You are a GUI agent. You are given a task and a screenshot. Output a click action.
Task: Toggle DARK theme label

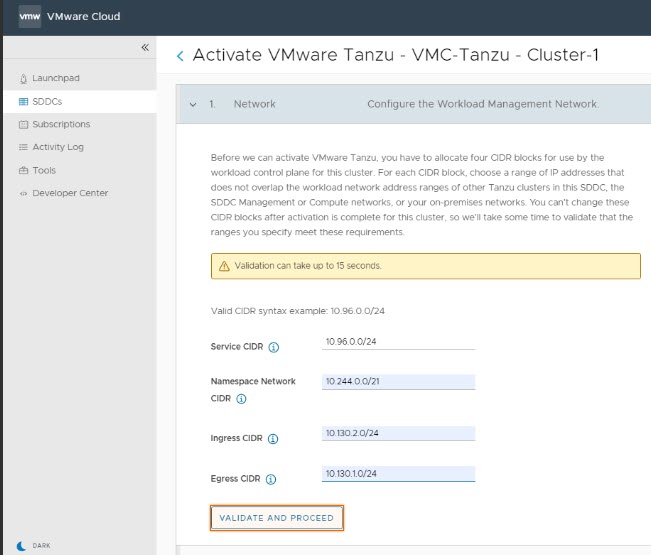point(41,545)
